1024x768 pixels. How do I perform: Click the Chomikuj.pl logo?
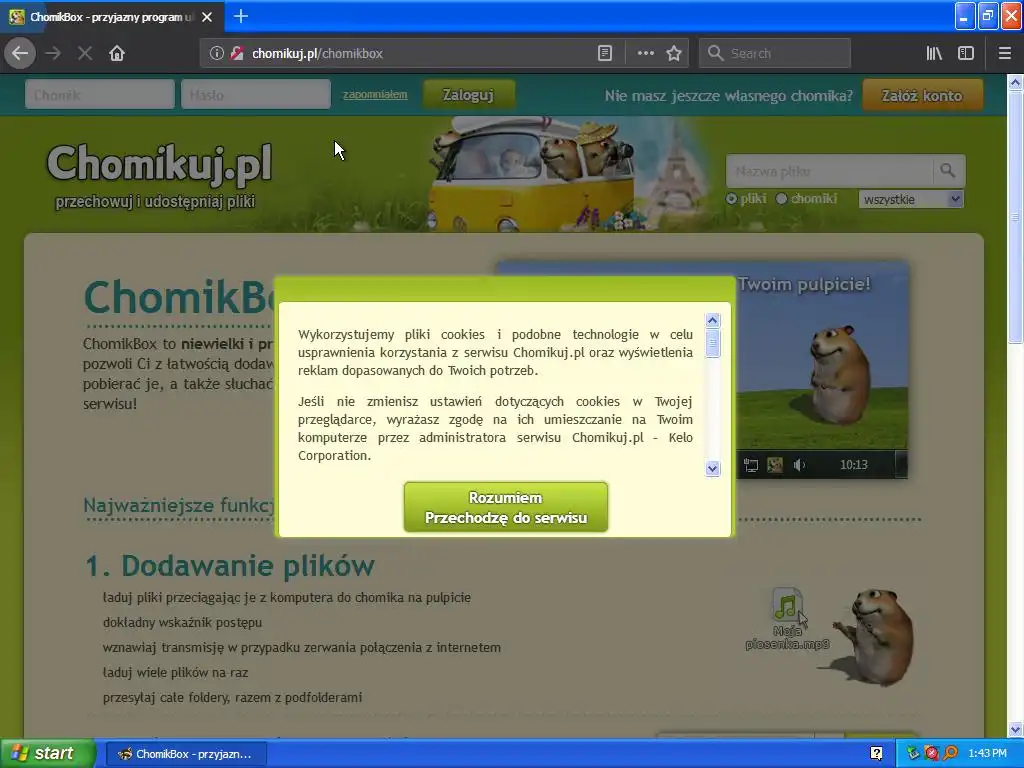[x=159, y=163]
